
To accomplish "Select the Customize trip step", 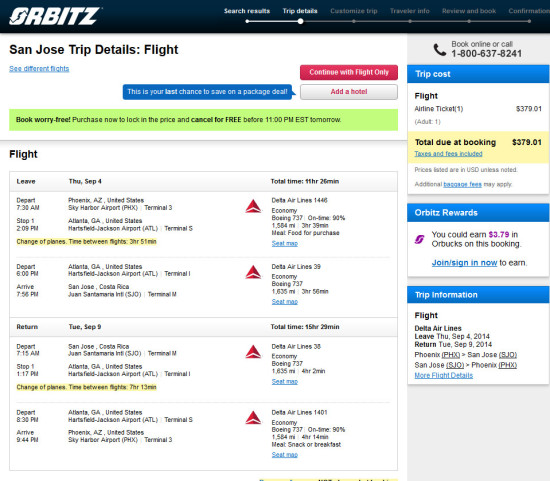I will [354, 11].
